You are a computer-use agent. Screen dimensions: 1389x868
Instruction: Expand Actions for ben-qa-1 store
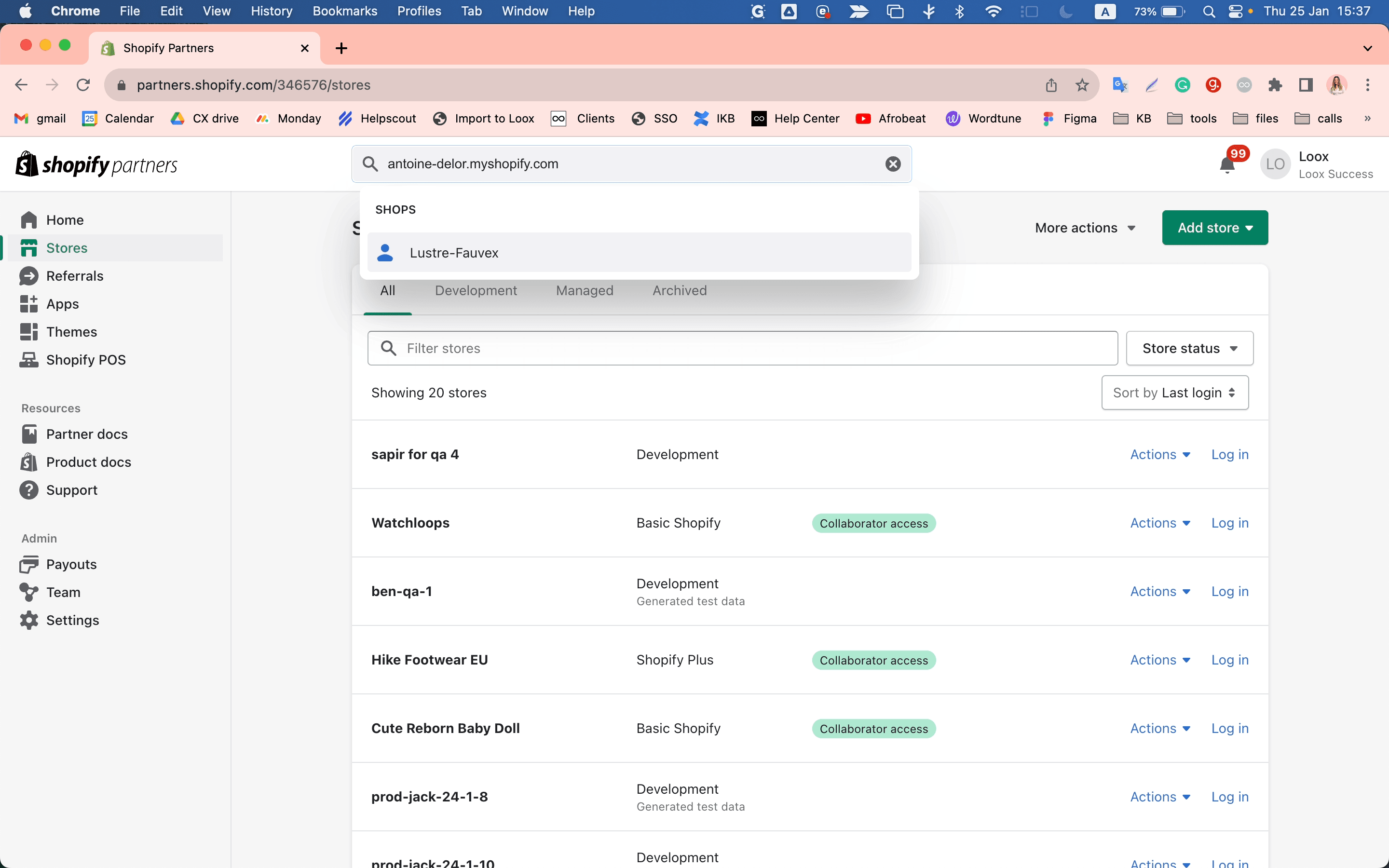click(x=1160, y=591)
